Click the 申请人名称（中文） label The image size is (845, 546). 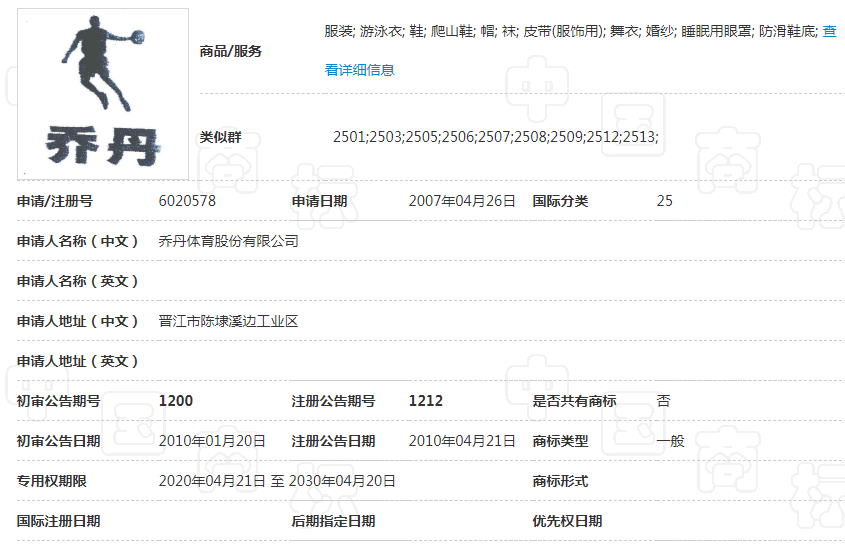click(78, 241)
